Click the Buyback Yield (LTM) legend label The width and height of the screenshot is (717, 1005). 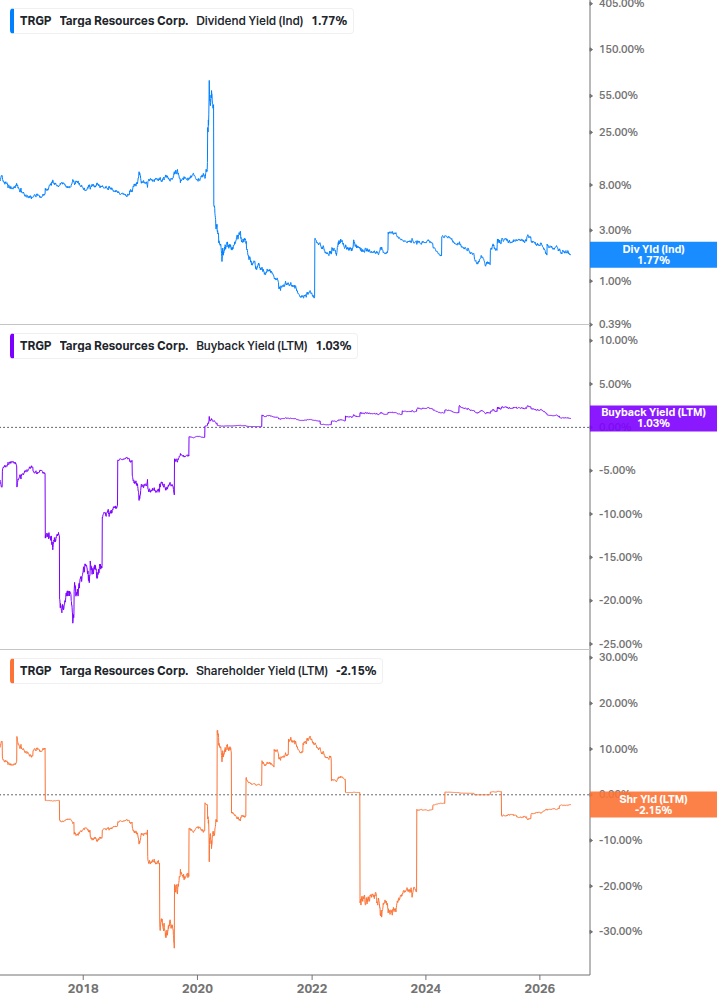click(251, 346)
